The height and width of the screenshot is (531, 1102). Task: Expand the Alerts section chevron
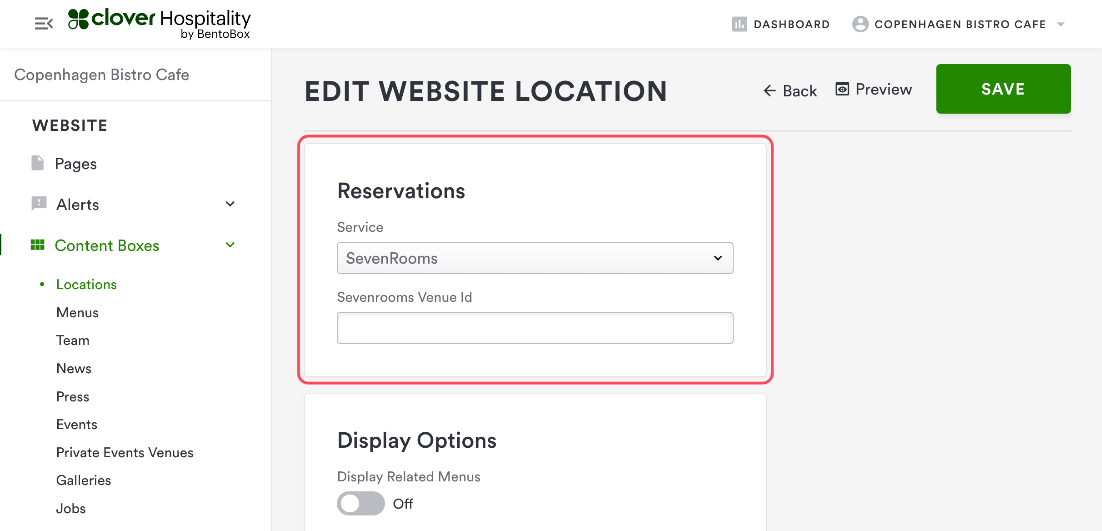click(x=230, y=204)
